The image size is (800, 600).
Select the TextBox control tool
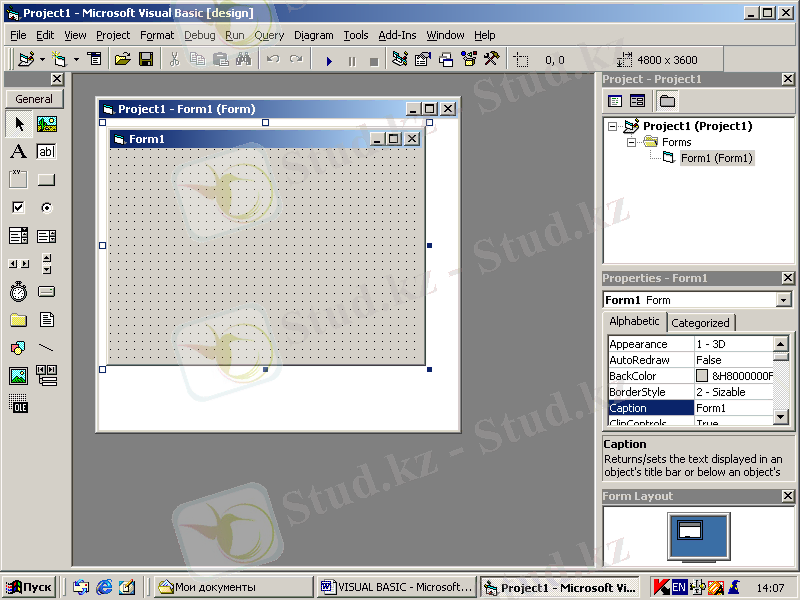coord(46,152)
